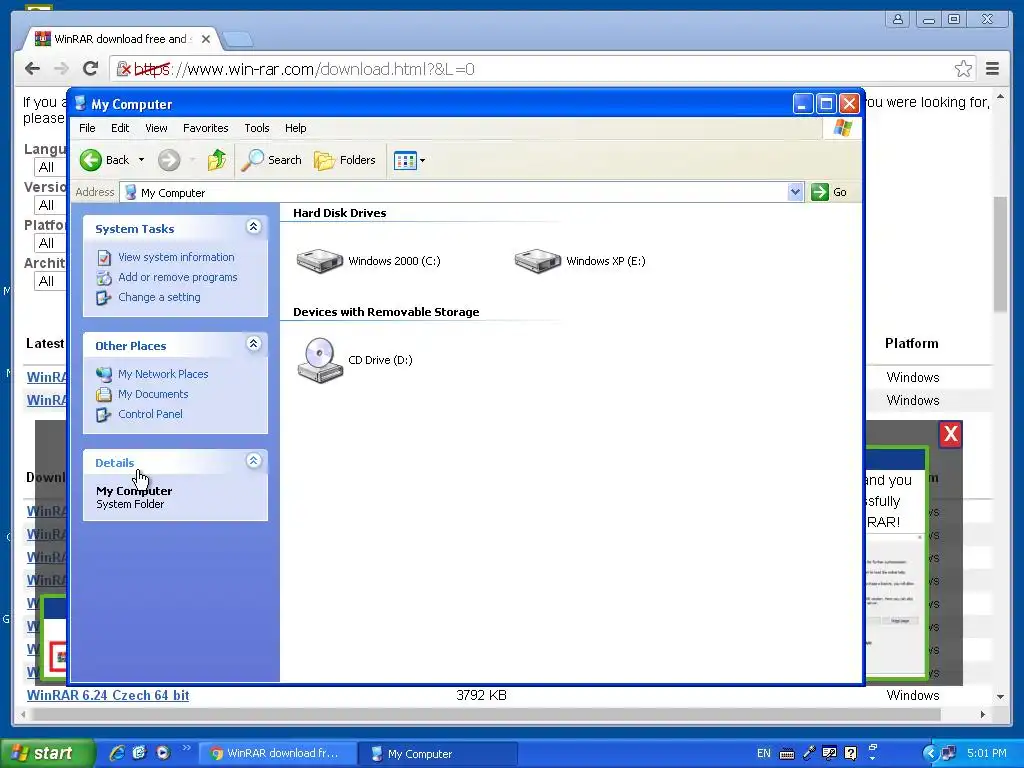1024x768 pixels.
Task: Click the Control Panel icon in sidebar
Action: (104, 415)
